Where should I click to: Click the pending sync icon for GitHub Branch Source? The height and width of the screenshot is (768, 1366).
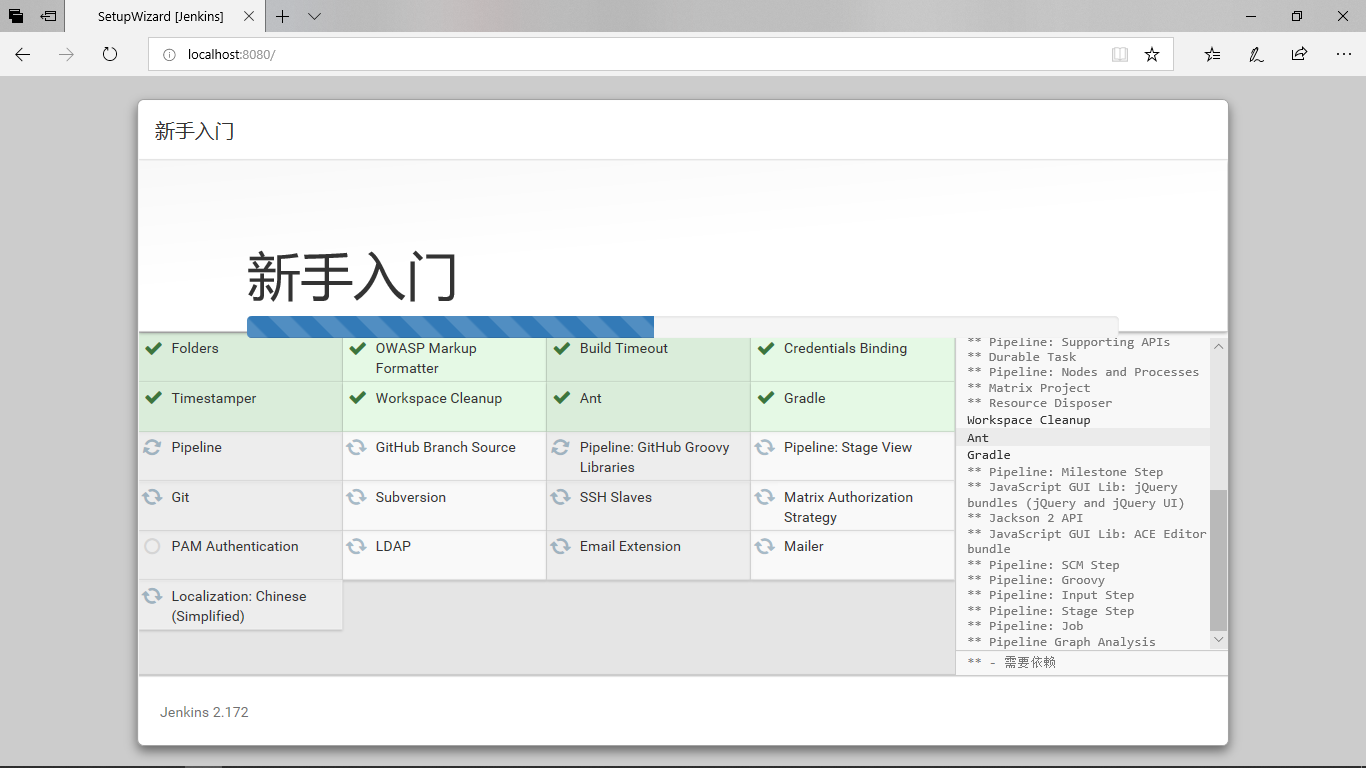(x=356, y=447)
